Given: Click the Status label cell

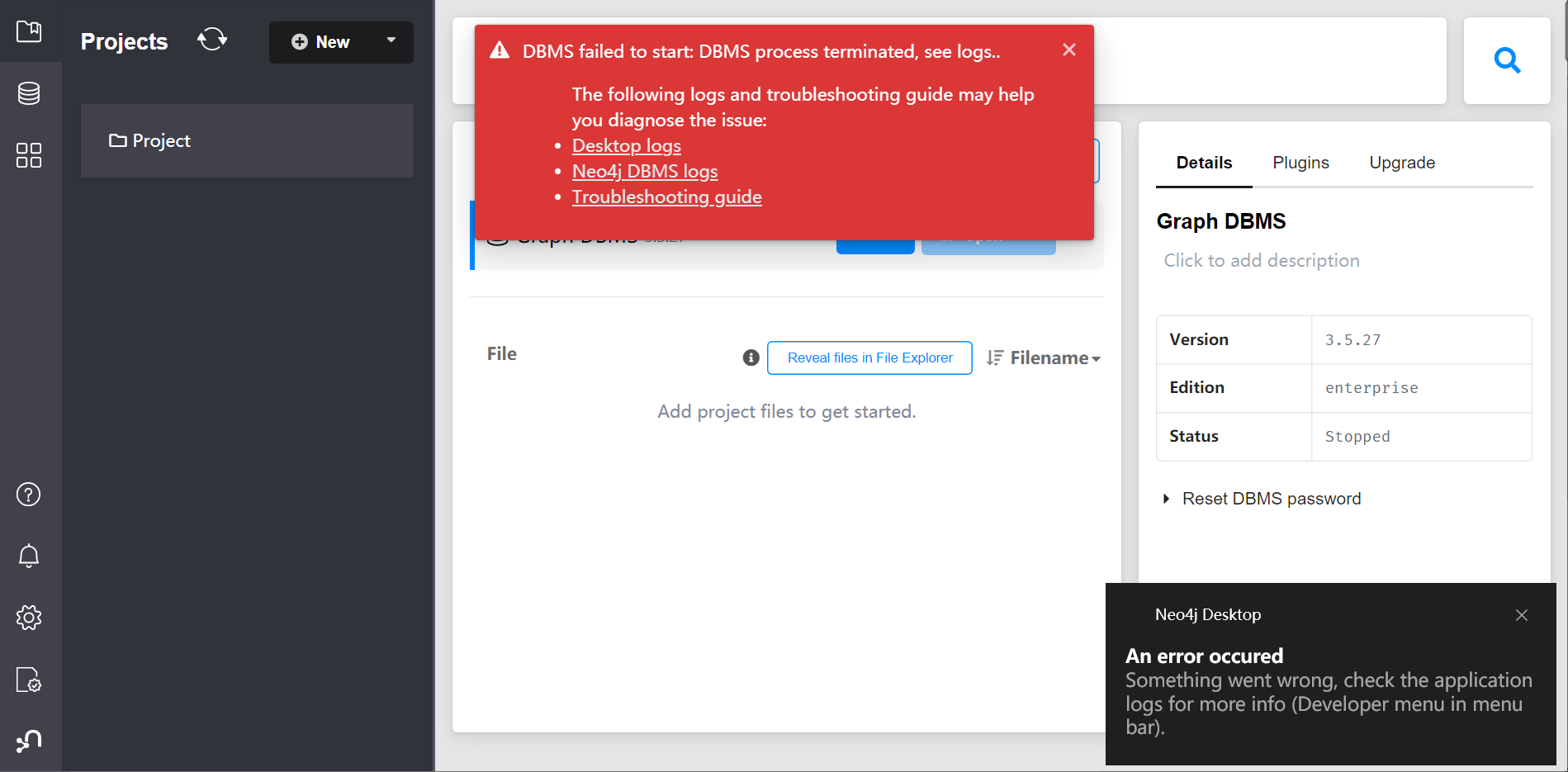Looking at the screenshot, I should pyautogui.click(x=1234, y=437).
